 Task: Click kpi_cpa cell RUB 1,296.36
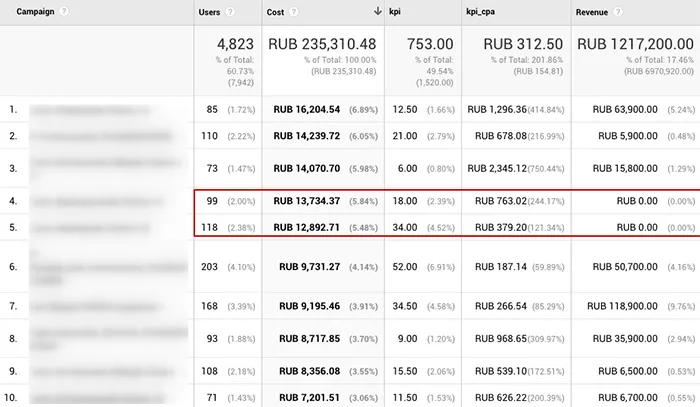497,110
